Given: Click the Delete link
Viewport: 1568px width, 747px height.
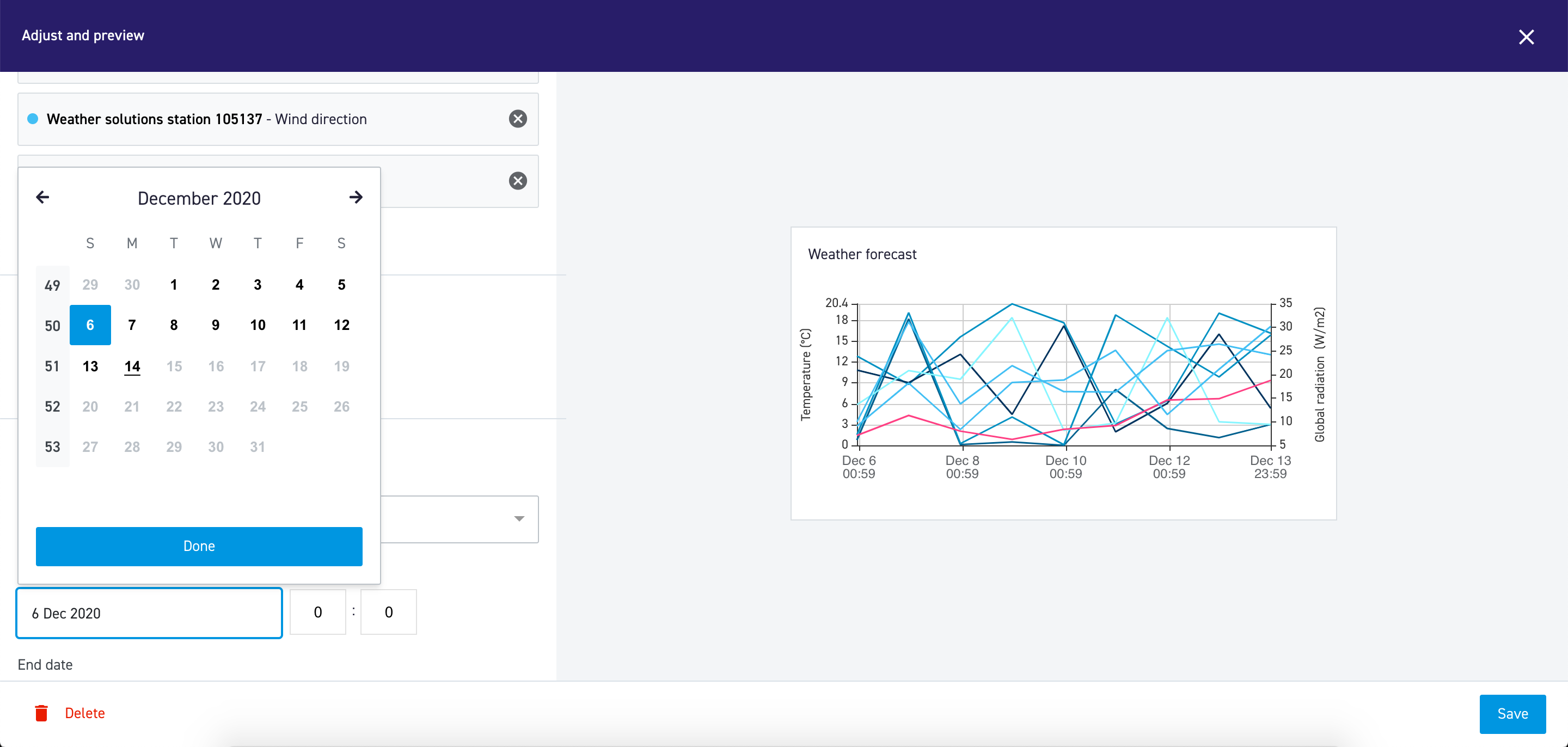Looking at the screenshot, I should pyautogui.click(x=84, y=713).
